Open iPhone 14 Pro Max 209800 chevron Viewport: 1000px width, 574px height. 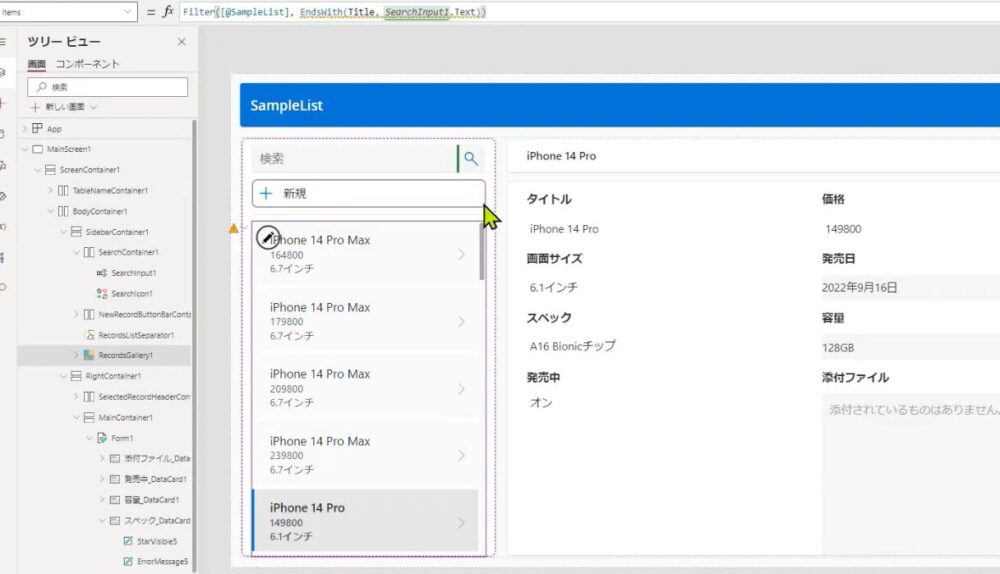(x=461, y=388)
